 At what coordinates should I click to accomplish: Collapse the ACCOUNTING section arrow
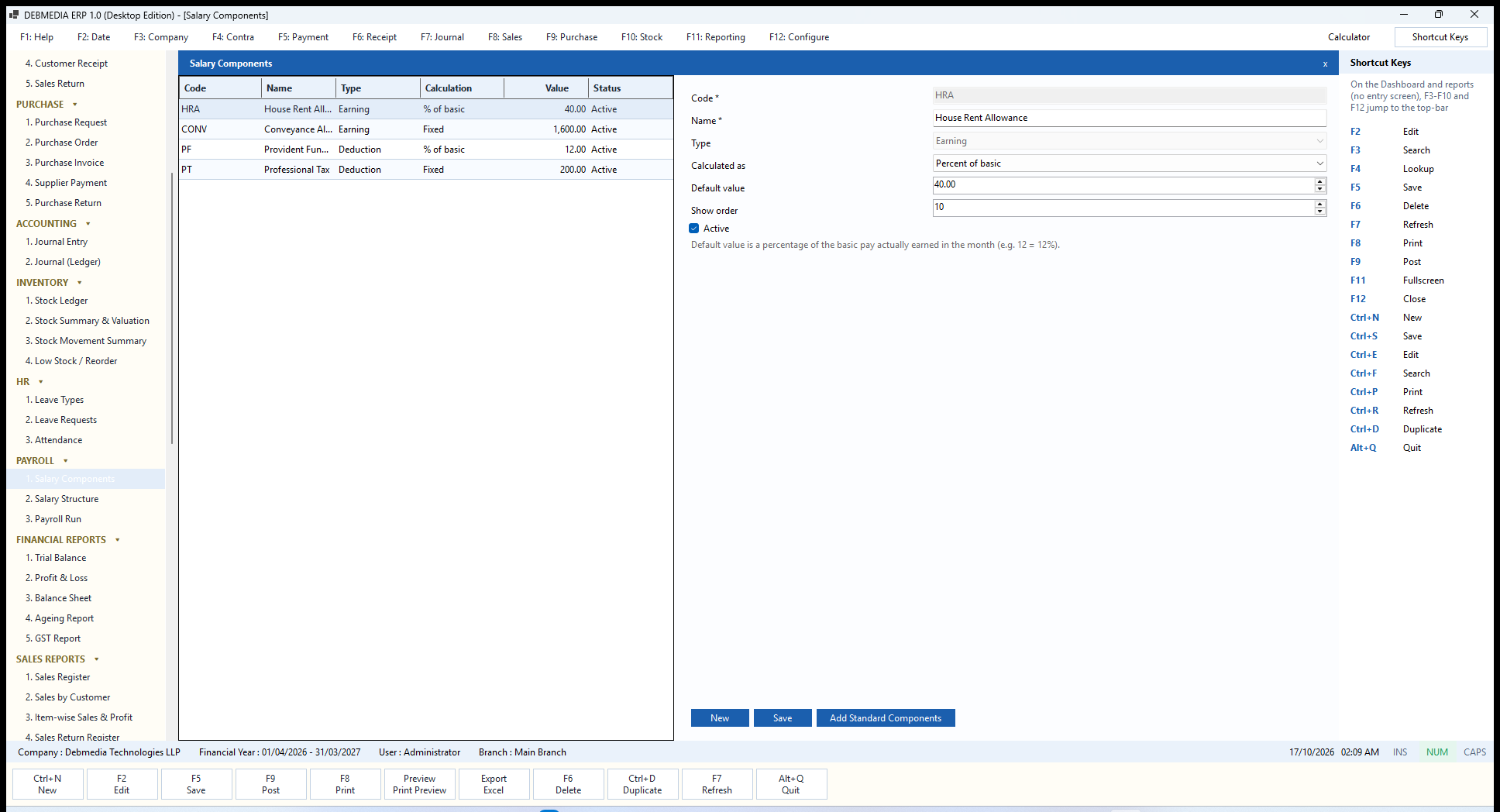pos(88,224)
